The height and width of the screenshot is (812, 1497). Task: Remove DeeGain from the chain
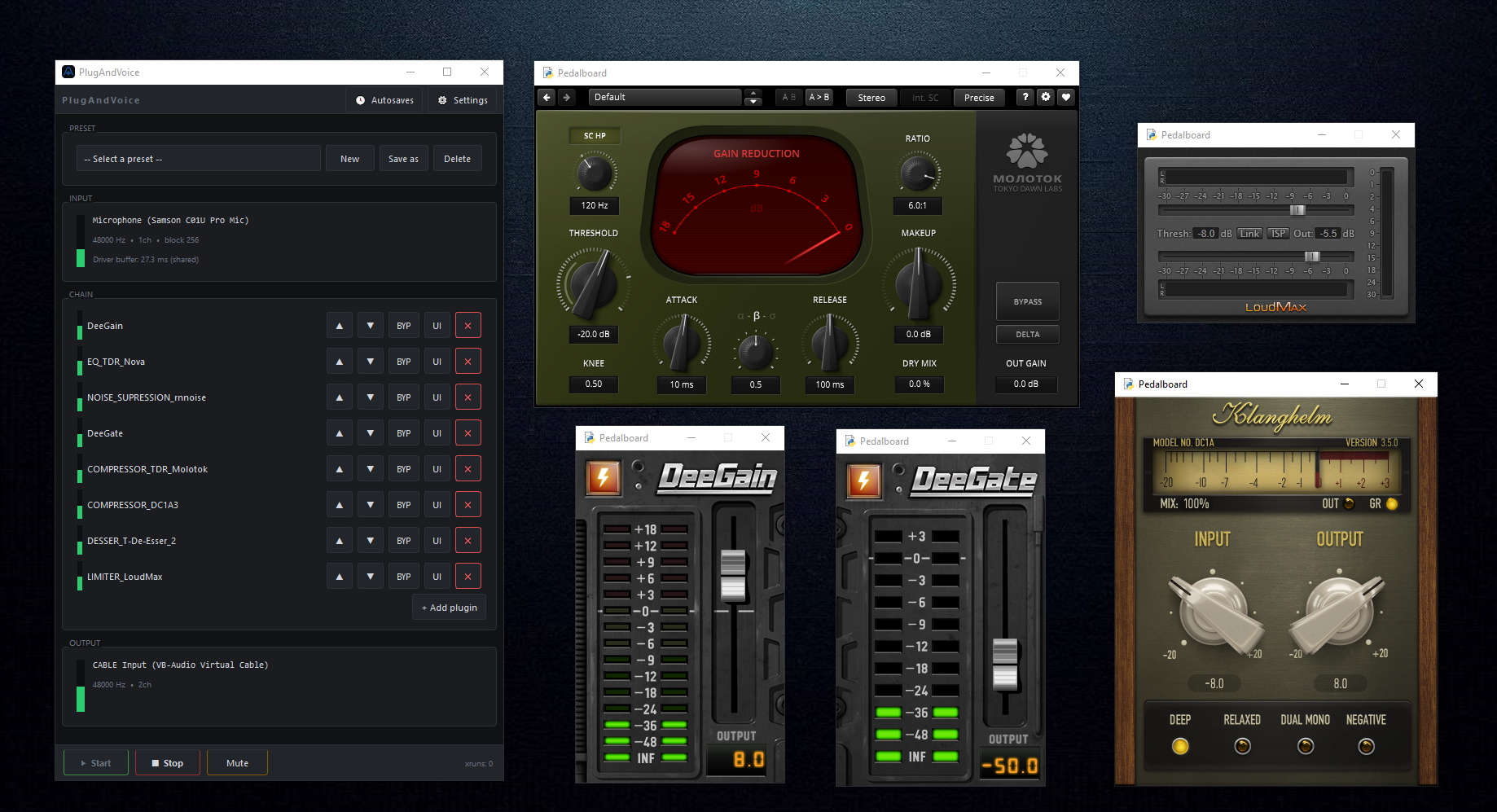pos(468,326)
